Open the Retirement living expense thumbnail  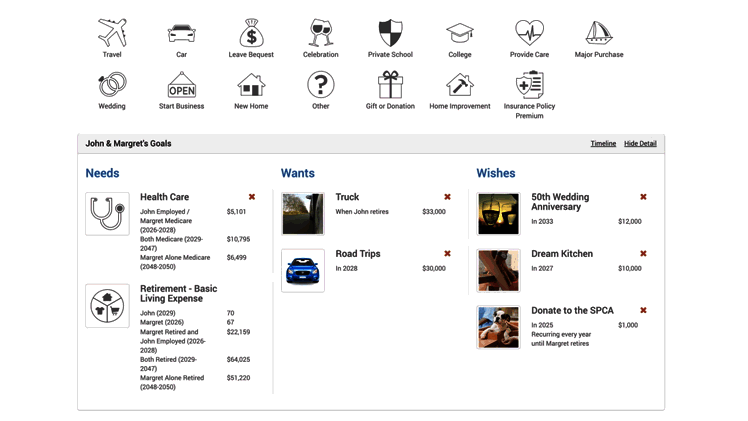[107, 306]
